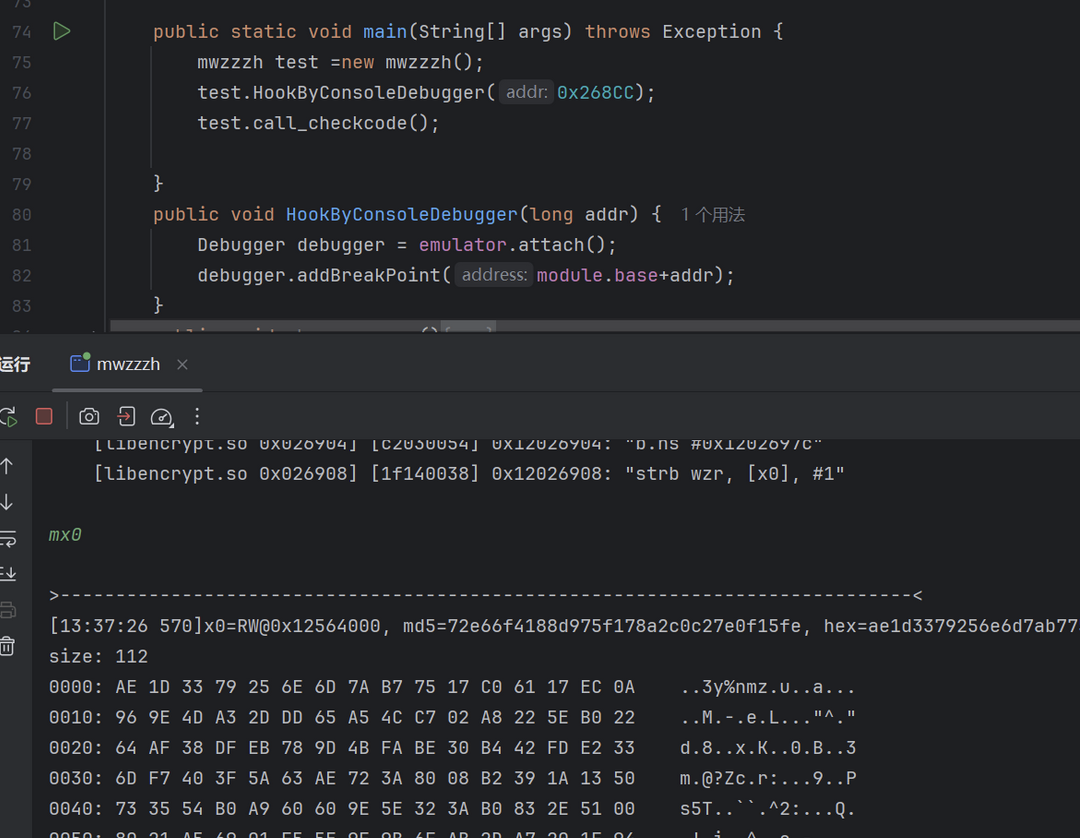
Task: Rerun the mwzzzh run configuration
Action: (8, 416)
